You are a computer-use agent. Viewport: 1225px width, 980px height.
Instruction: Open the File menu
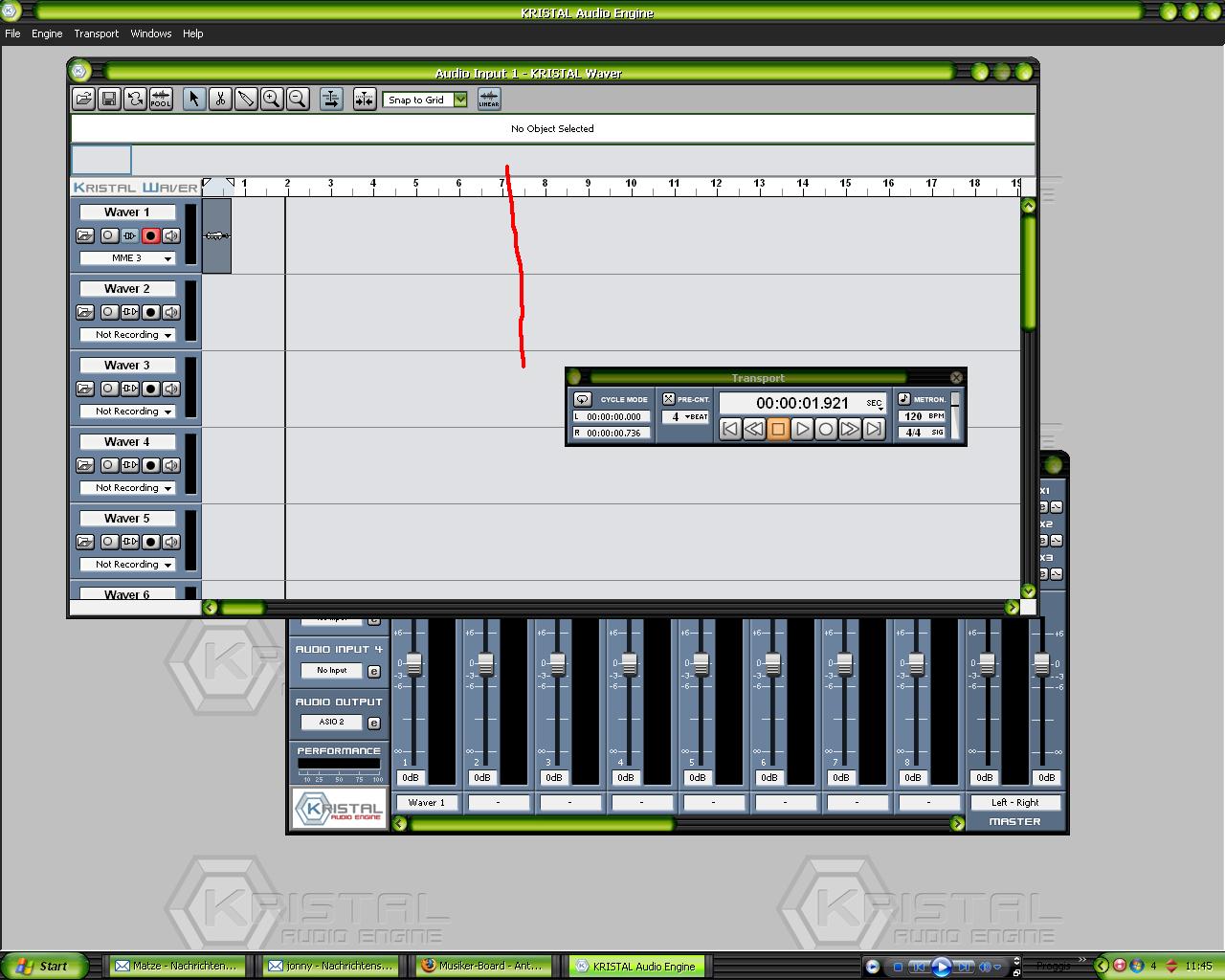click(12, 33)
